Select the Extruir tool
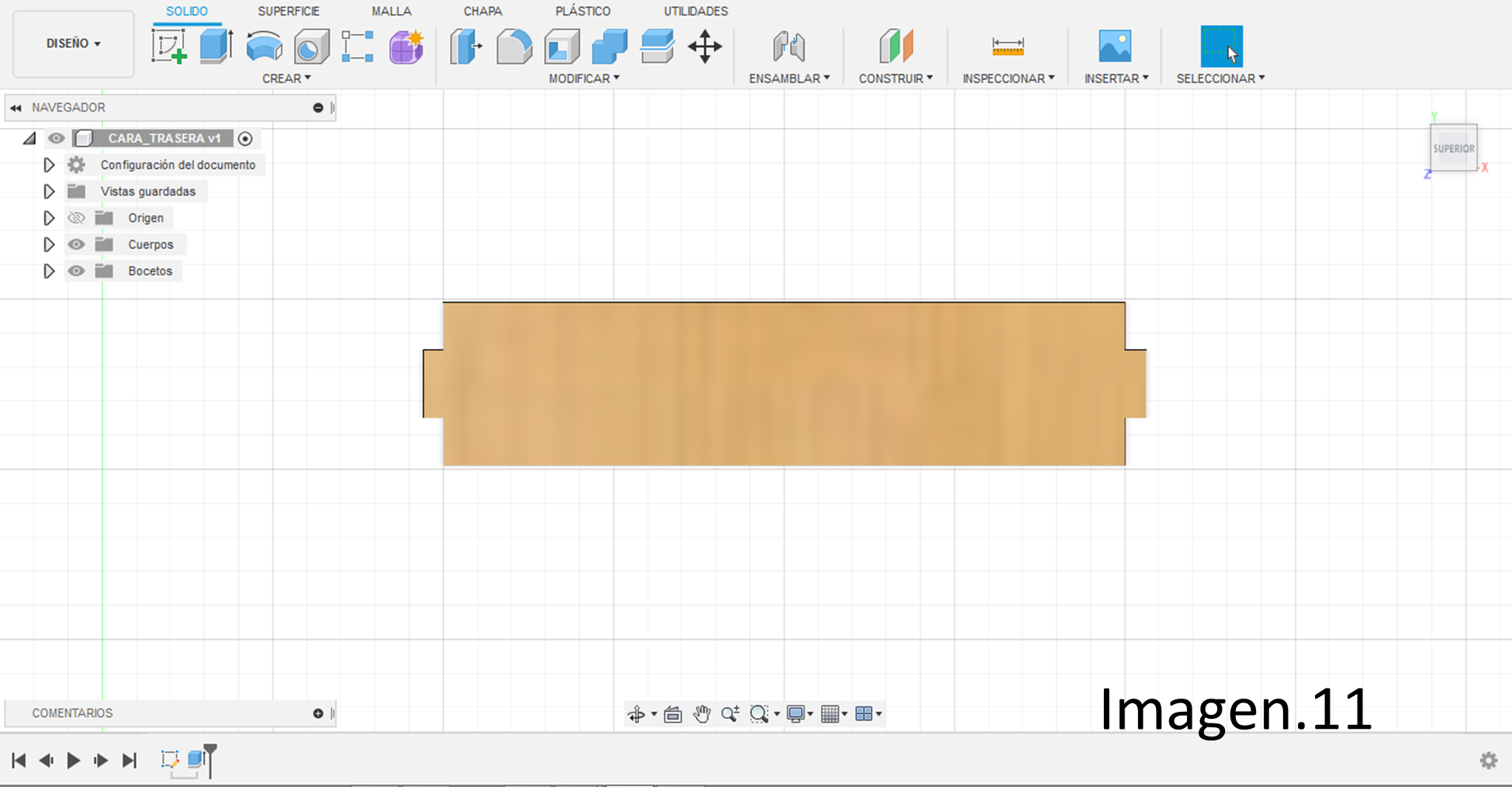Image resolution: width=1512 pixels, height=787 pixels. pyautogui.click(x=215, y=47)
